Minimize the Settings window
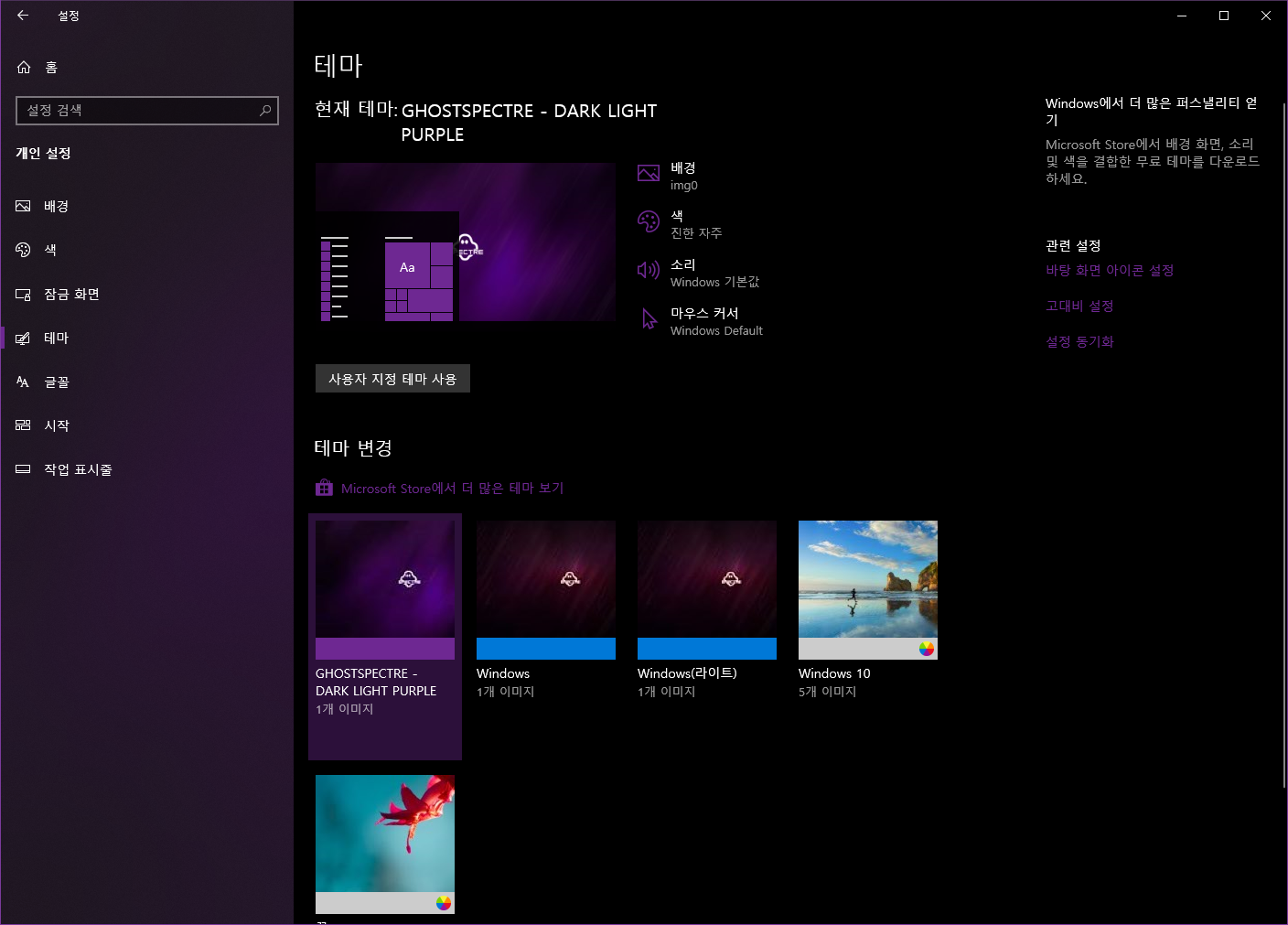 click(1182, 16)
